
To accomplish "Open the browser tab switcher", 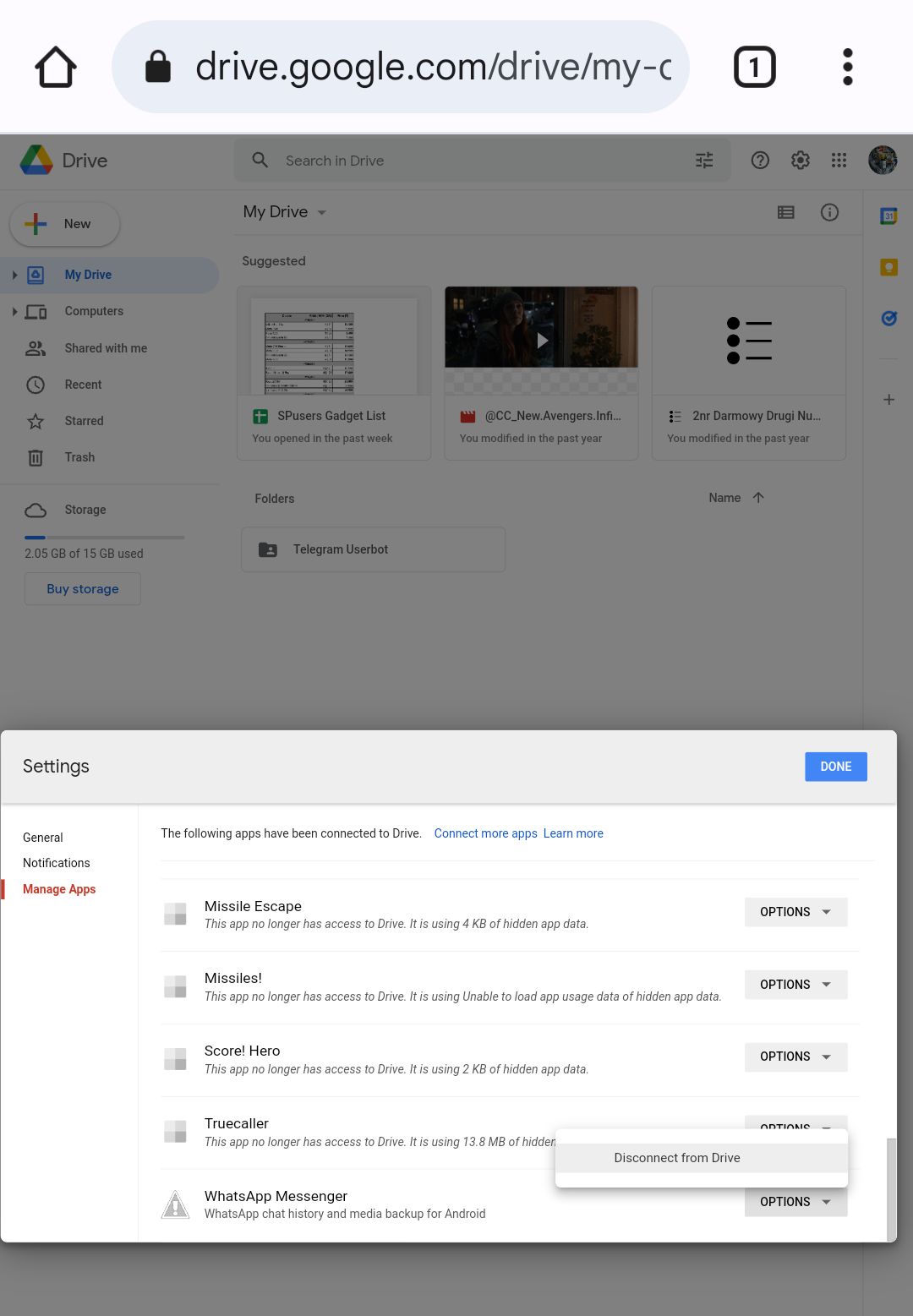I will click(754, 67).
